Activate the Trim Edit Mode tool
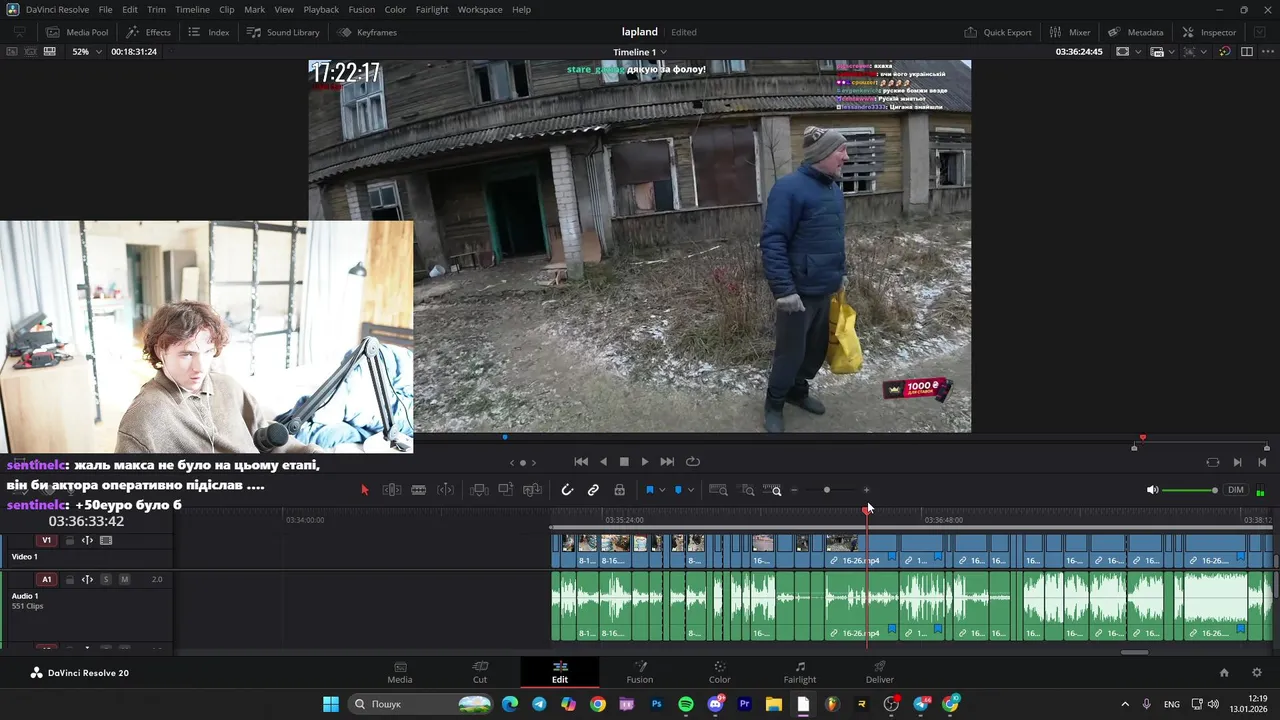Image resolution: width=1280 pixels, height=720 pixels. pos(392,490)
